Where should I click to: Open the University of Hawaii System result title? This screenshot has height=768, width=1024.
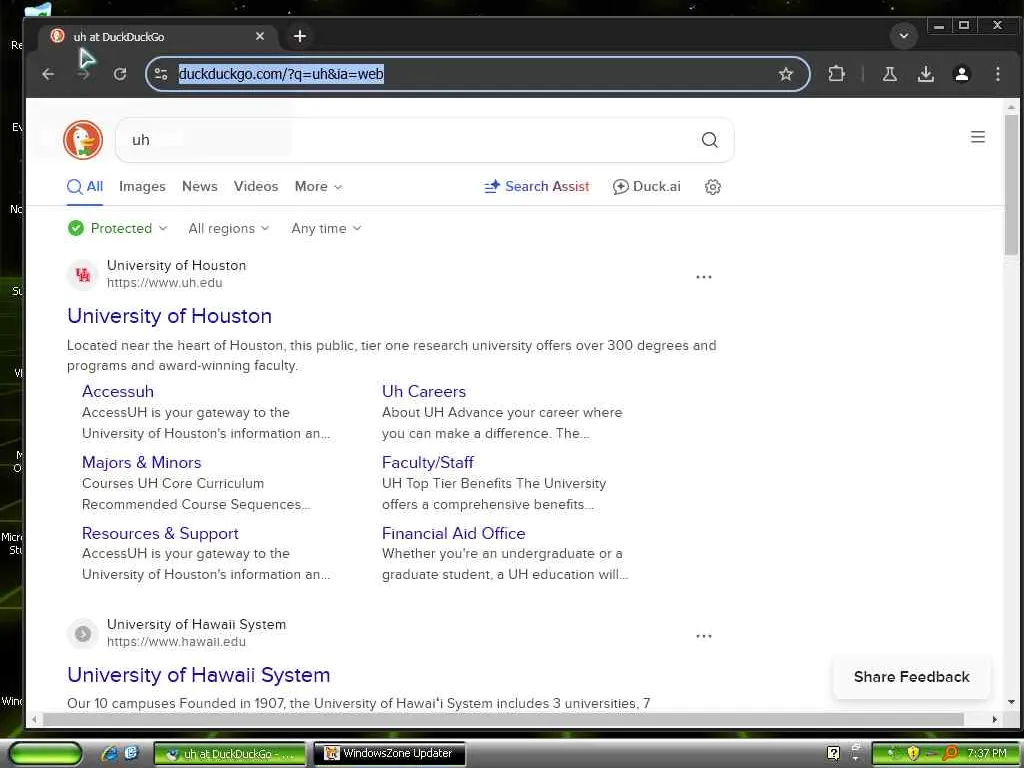tap(199, 675)
